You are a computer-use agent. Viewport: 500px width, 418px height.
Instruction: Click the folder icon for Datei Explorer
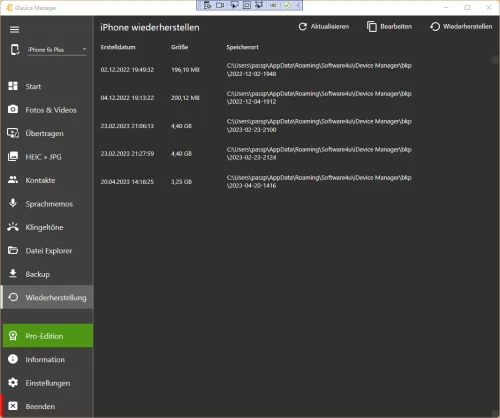(x=13, y=250)
